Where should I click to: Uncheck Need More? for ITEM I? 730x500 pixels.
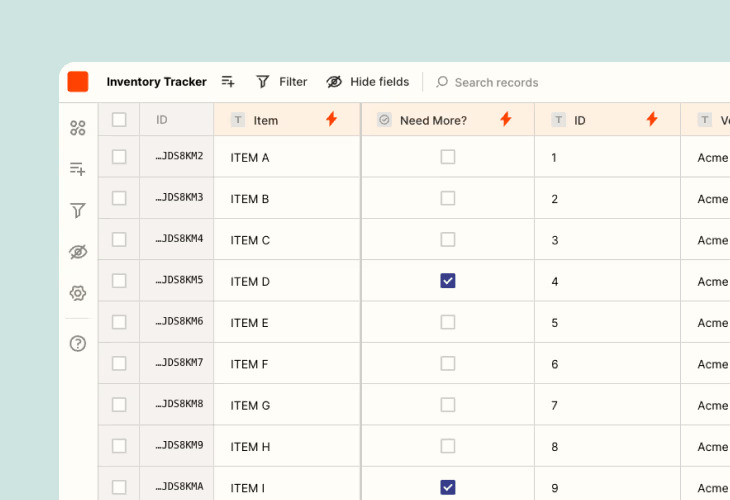448,487
